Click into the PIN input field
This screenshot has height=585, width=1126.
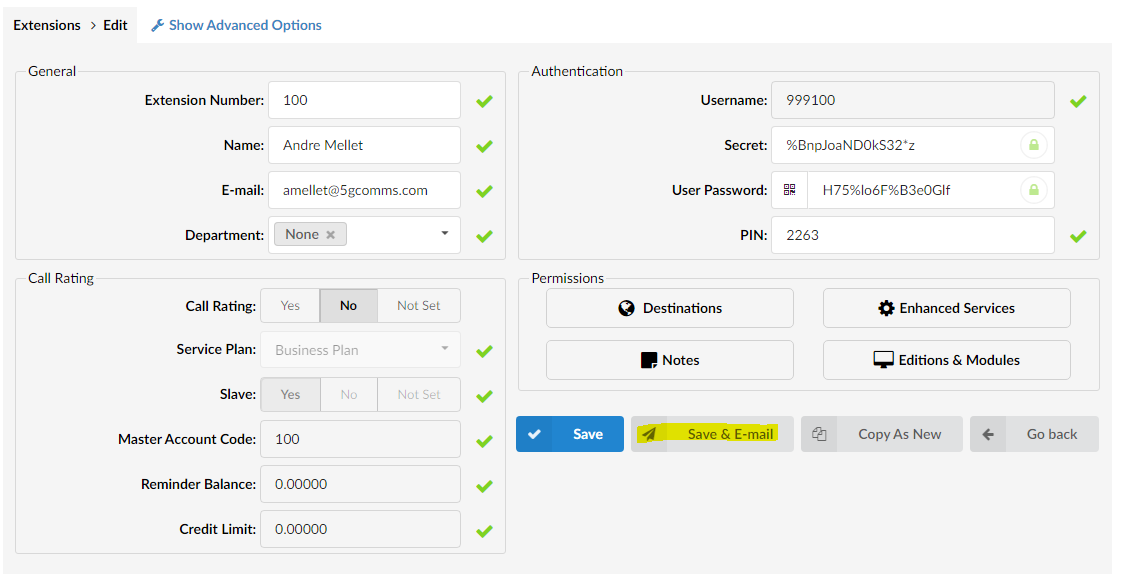(912, 235)
